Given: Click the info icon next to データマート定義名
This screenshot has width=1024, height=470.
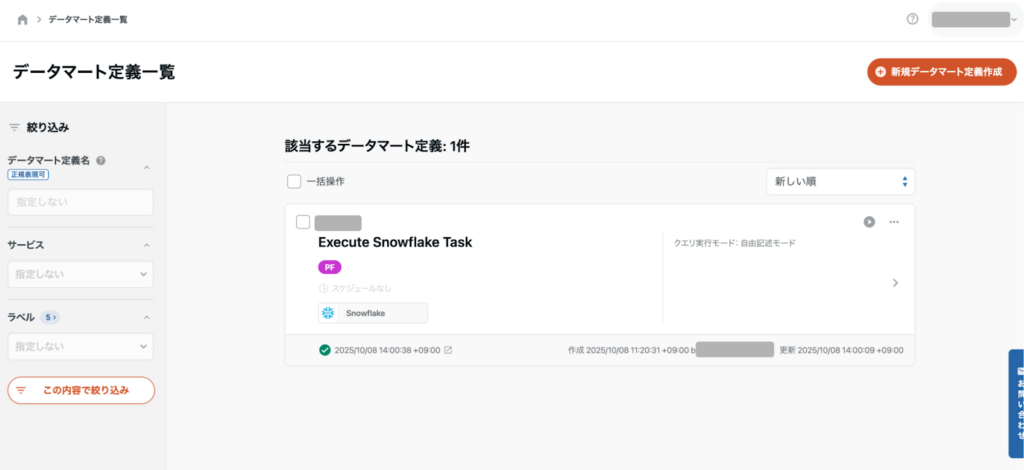Looking at the screenshot, I should click(101, 160).
